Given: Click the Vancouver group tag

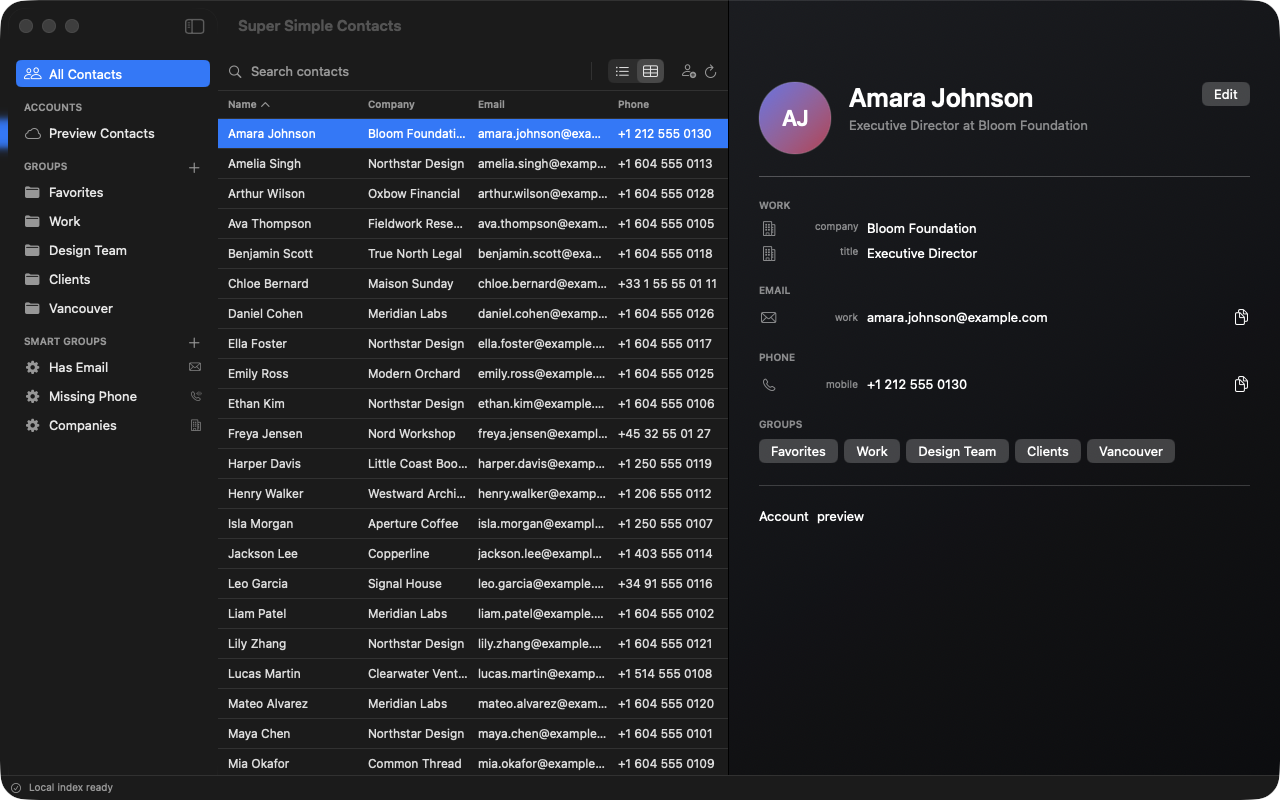Looking at the screenshot, I should point(1131,451).
